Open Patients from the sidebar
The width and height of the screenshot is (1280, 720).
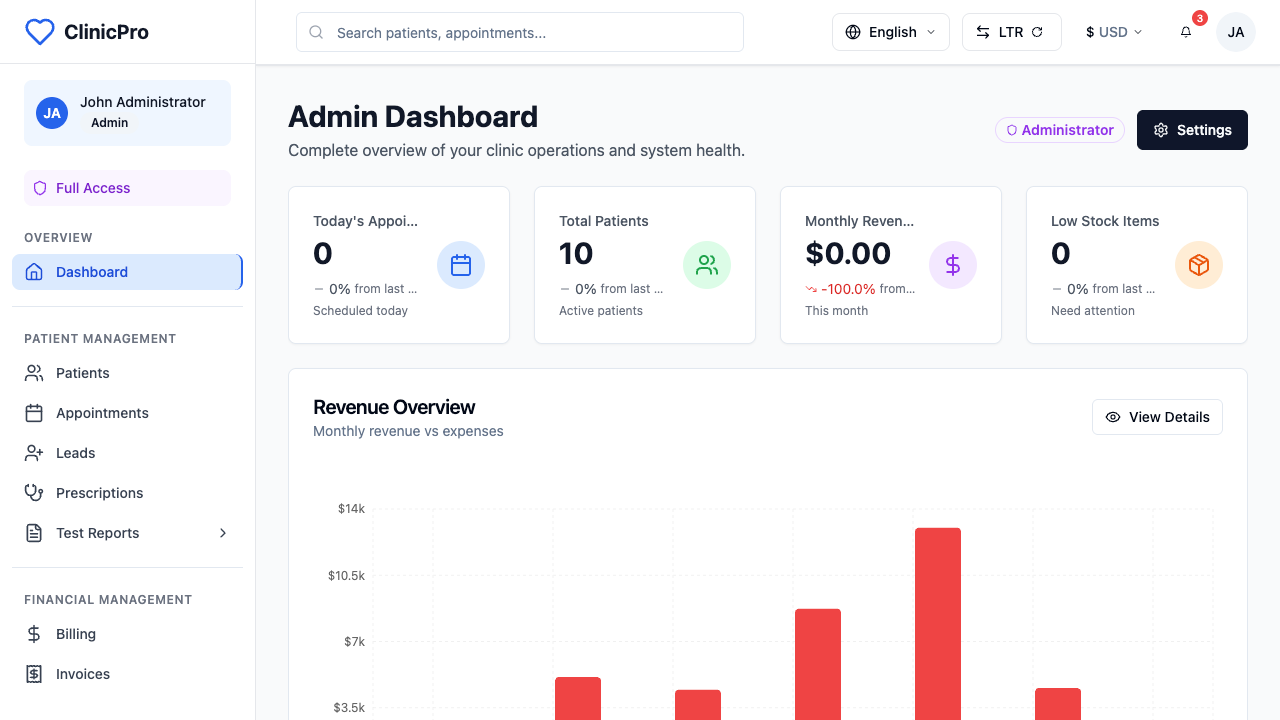click(x=127, y=373)
